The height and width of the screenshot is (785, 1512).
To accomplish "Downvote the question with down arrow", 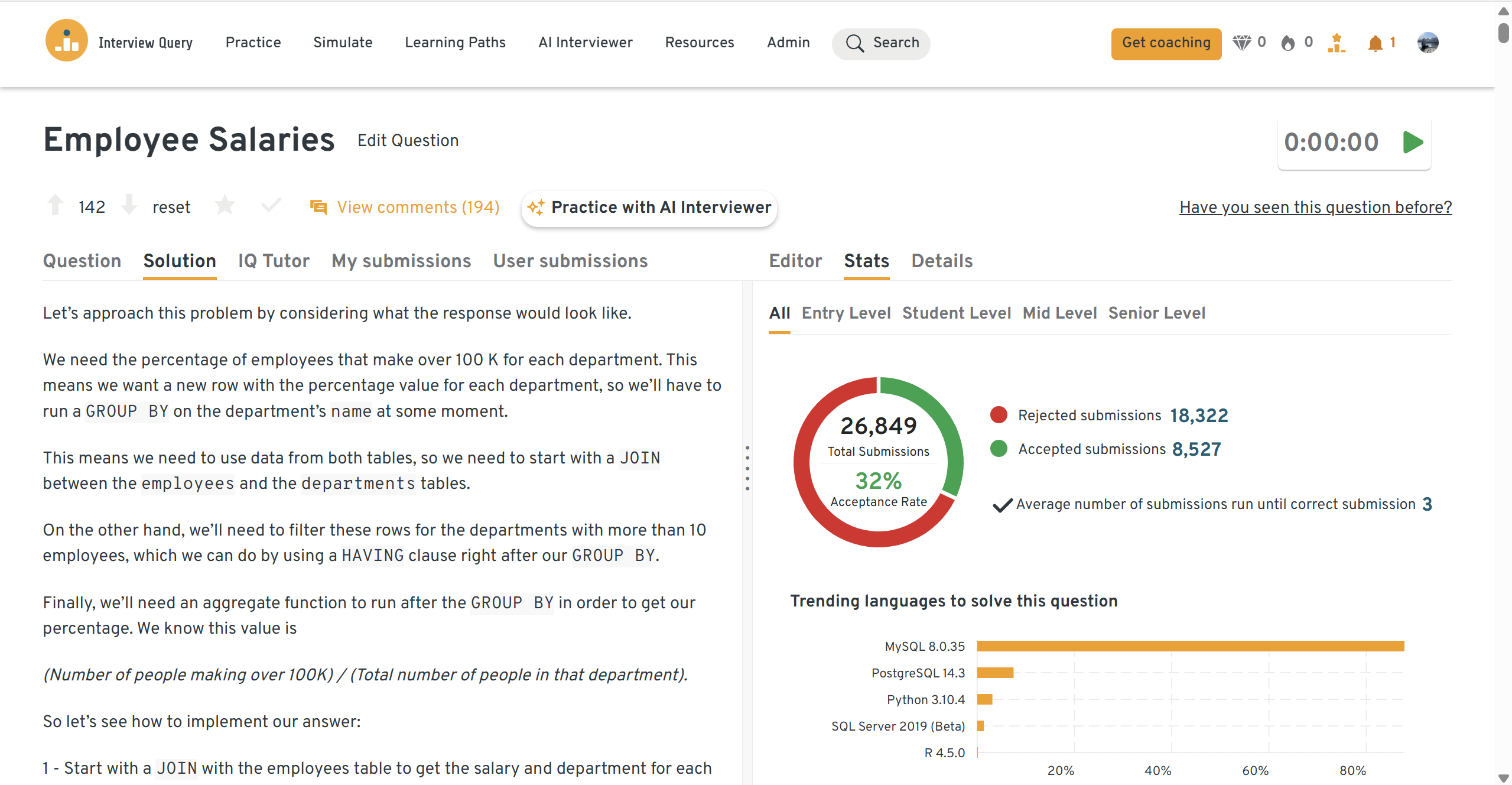I will 129,206.
